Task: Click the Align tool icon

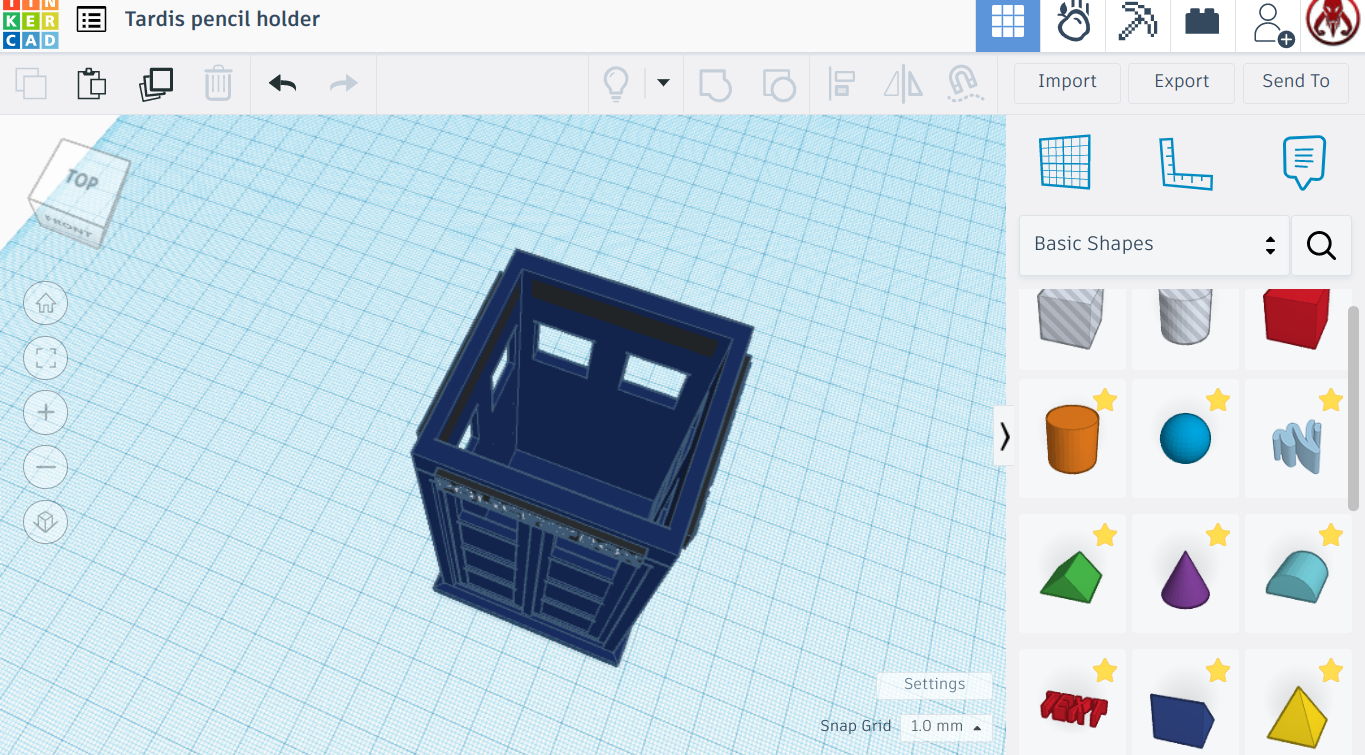Action: (842, 84)
